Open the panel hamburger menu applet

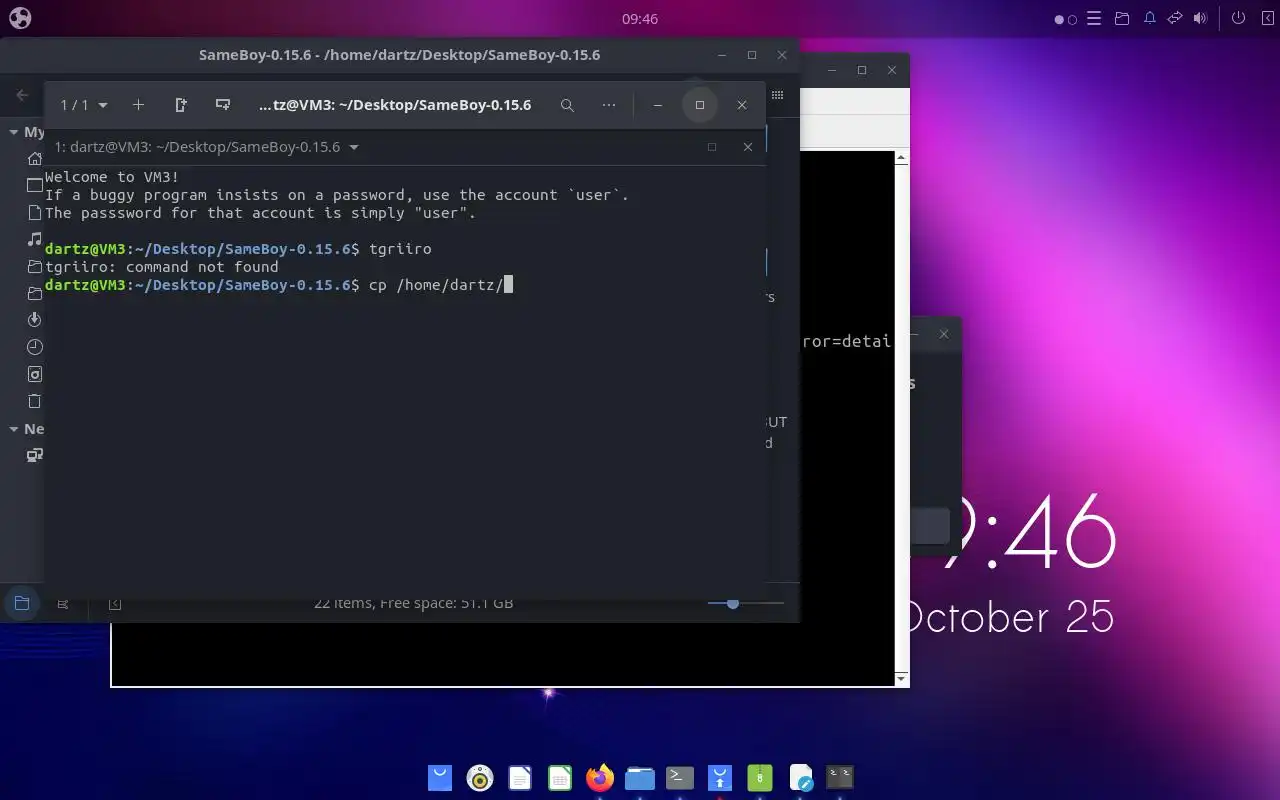point(1094,18)
